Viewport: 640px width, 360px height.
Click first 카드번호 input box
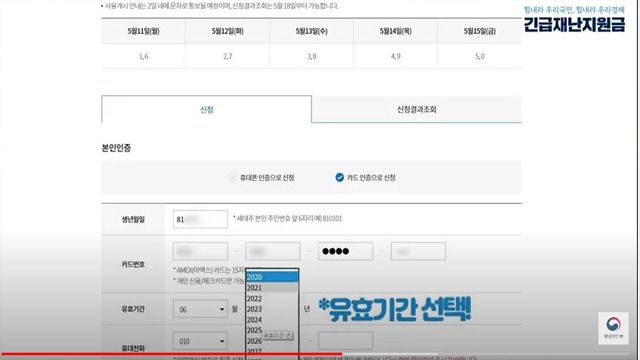click(200, 251)
